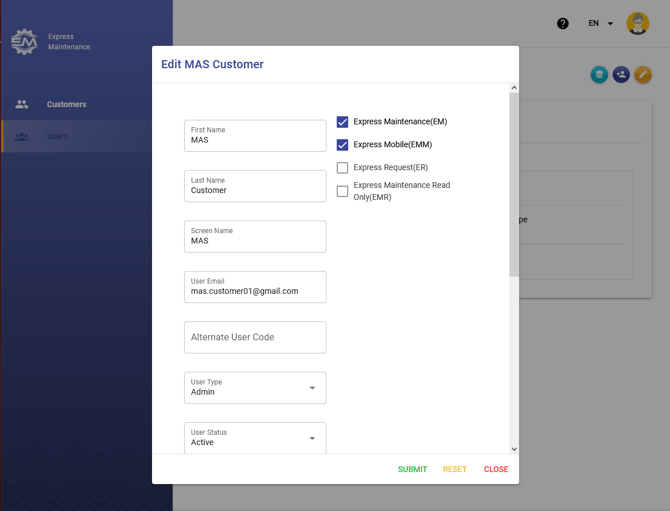Enable Express Request(ER) checkbox
This screenshot has height=511, width=670.
(342, 168)
